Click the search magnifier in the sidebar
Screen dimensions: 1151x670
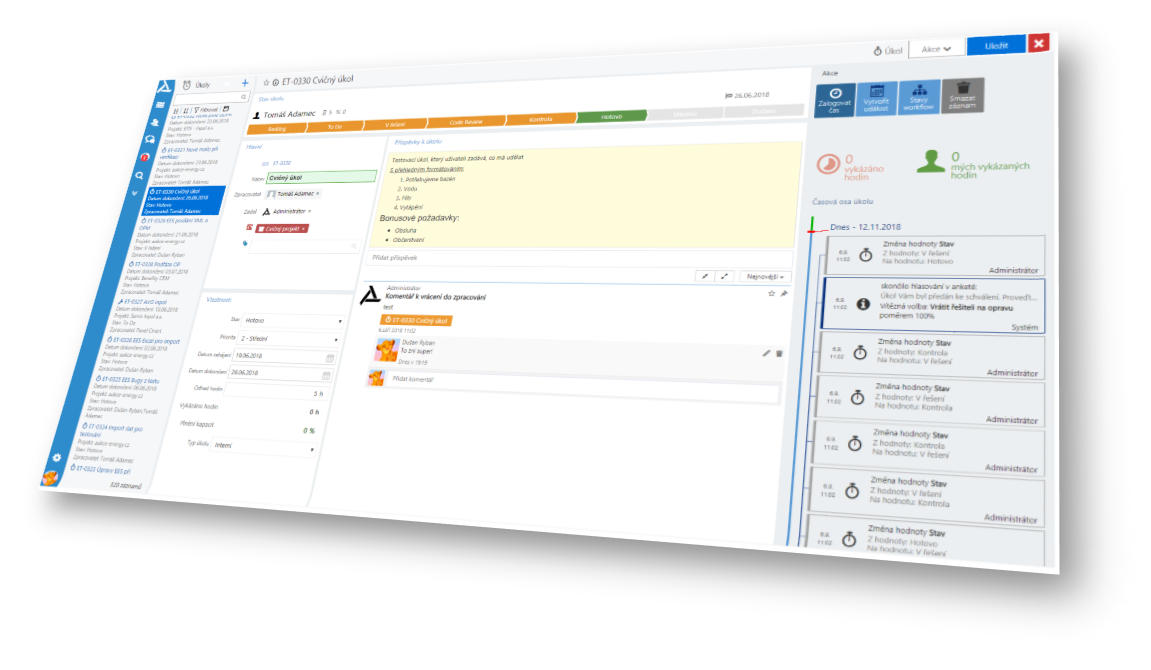[139, 175]
